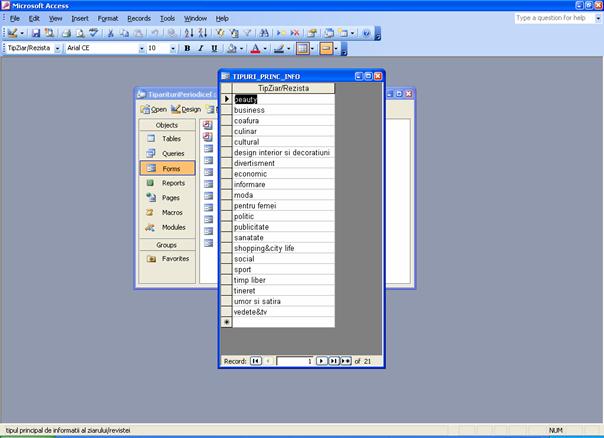Go to next record with navigation arrow

point(322,360)
